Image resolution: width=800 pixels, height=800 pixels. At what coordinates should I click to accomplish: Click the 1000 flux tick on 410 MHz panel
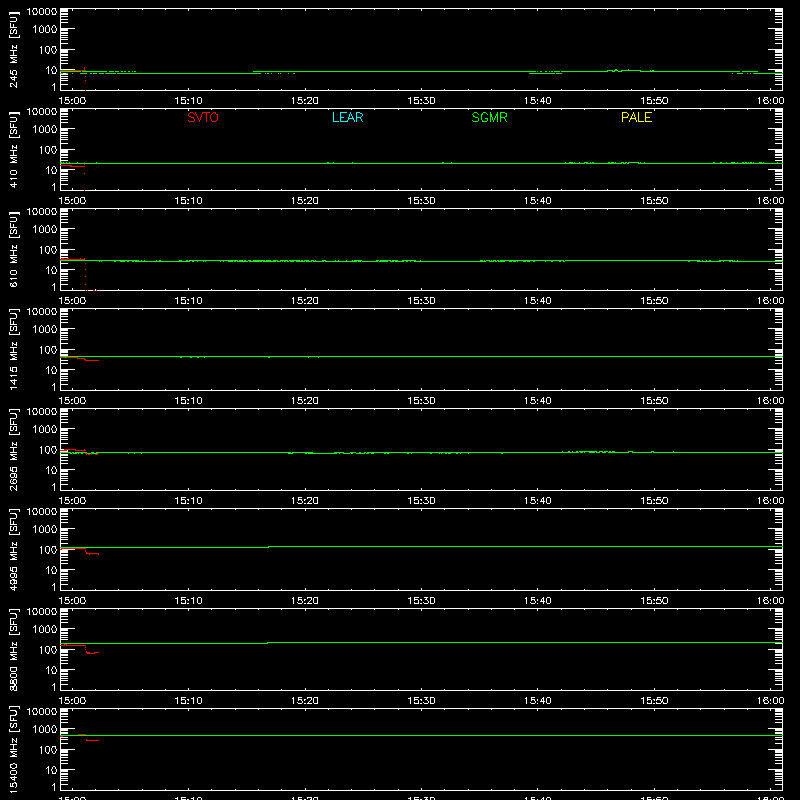point(45,130)
